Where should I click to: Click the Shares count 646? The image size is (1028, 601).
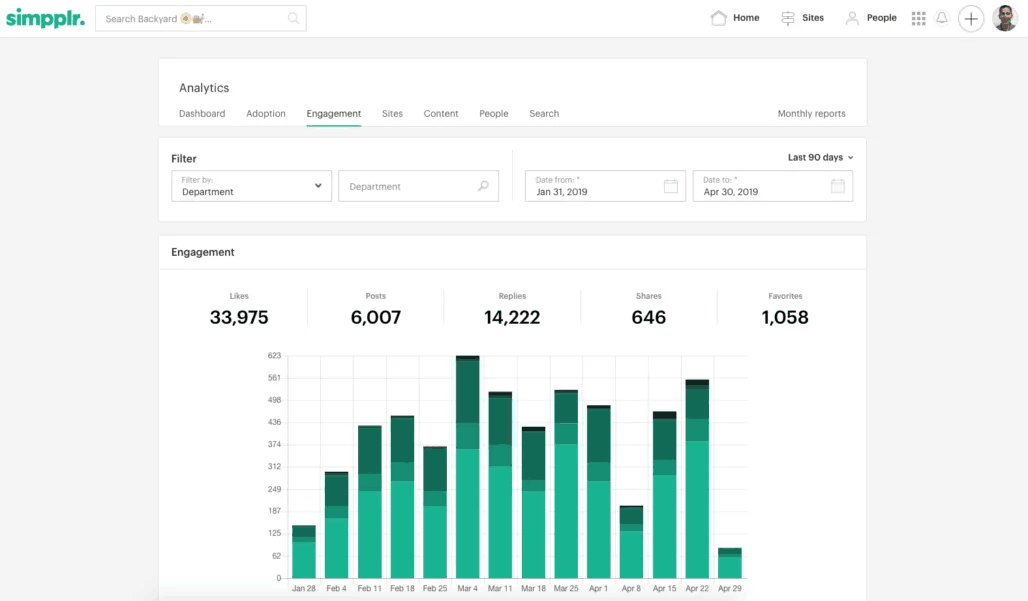(648, 317)
